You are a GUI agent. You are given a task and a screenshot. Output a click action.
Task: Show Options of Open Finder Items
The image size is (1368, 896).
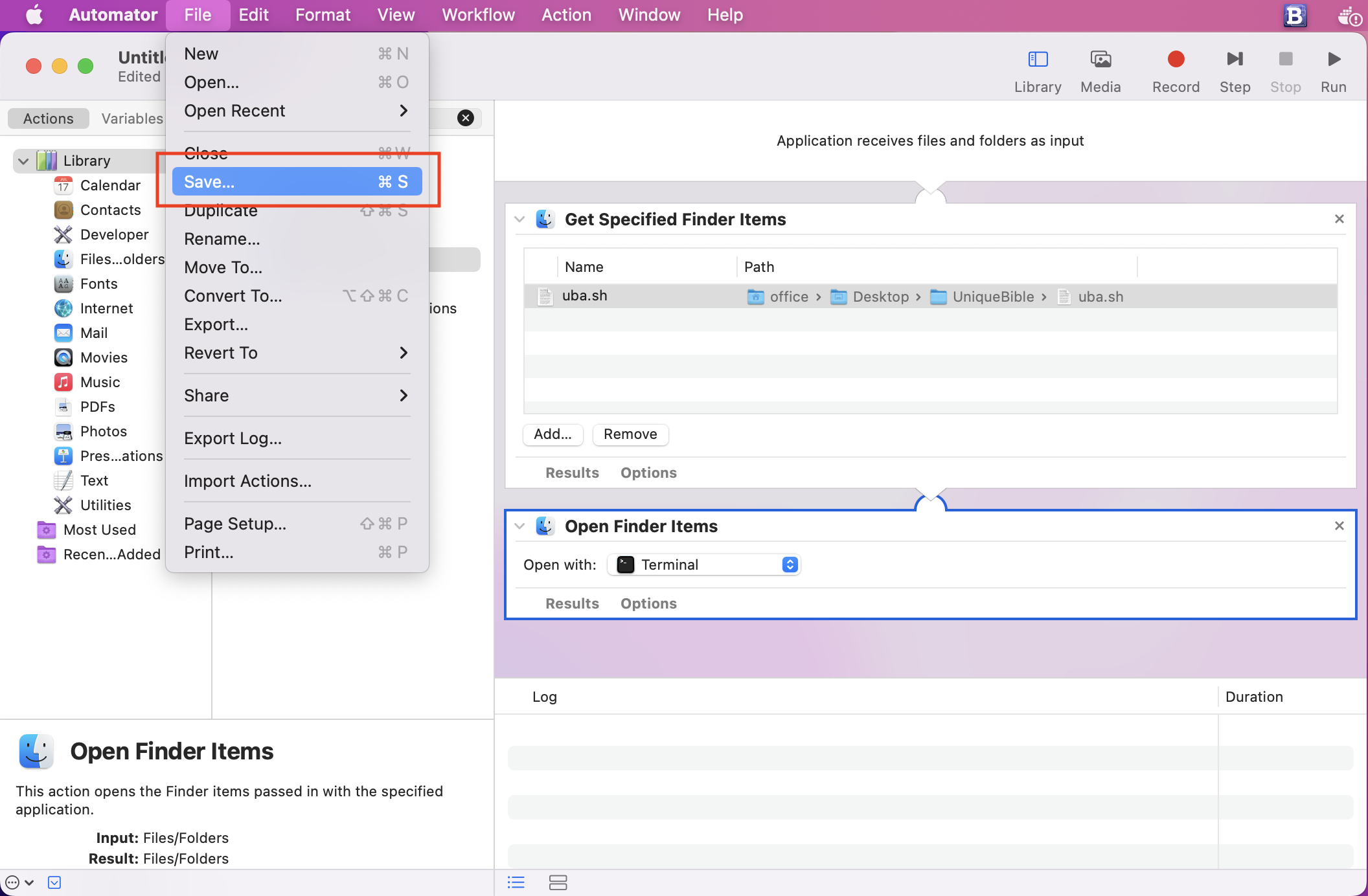click(x=648, y=603)
